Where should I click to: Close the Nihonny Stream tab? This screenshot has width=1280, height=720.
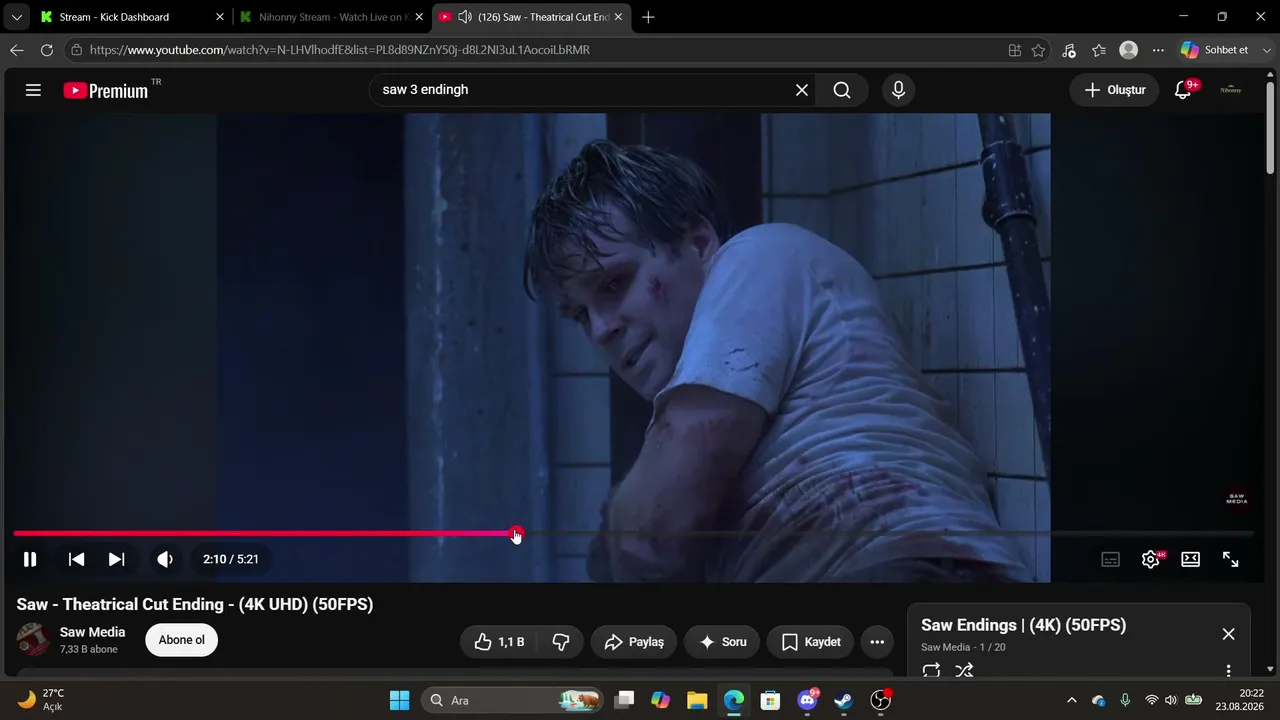click(419, 17)
